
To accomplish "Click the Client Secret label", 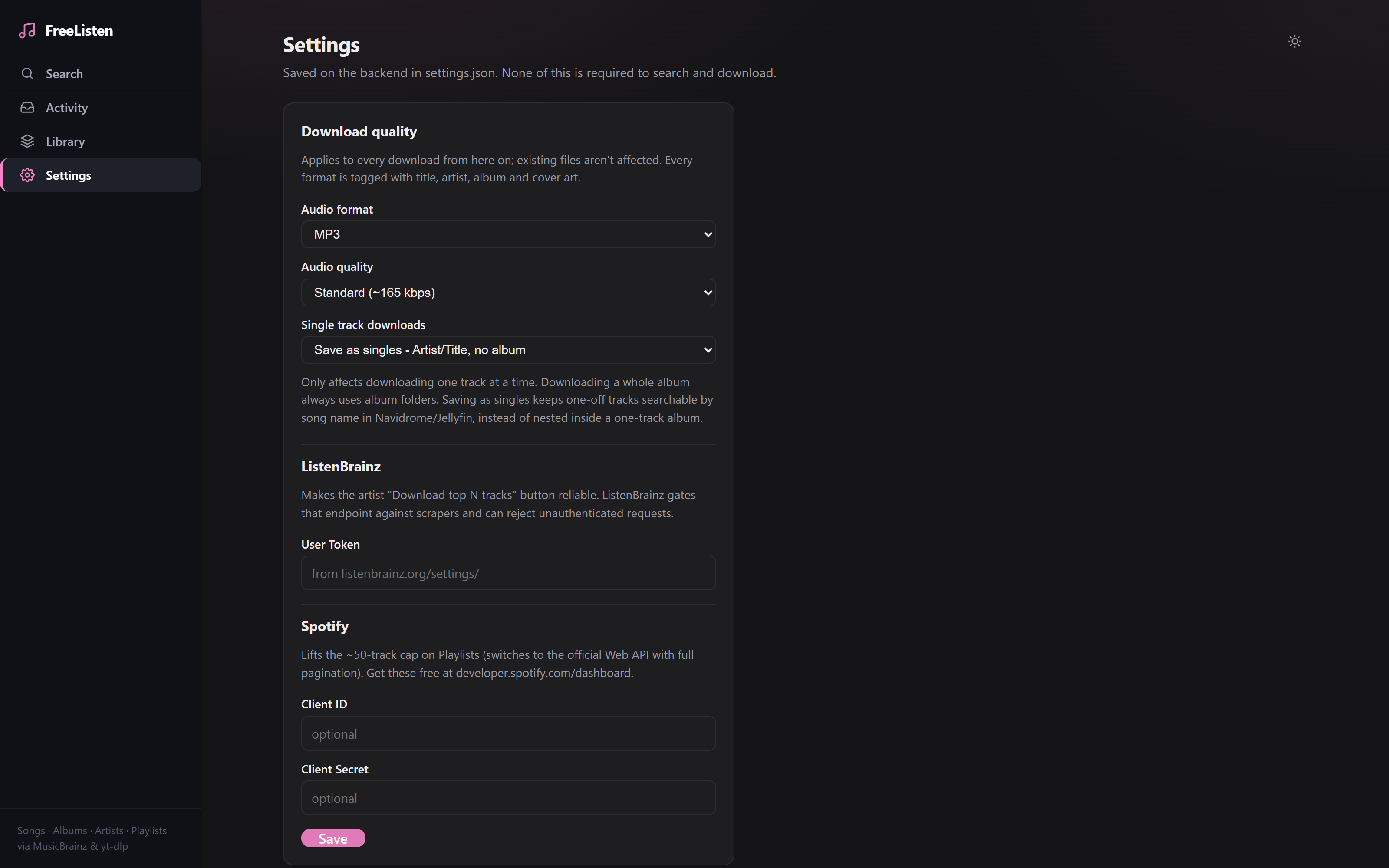I will click(x=335, y=769).
